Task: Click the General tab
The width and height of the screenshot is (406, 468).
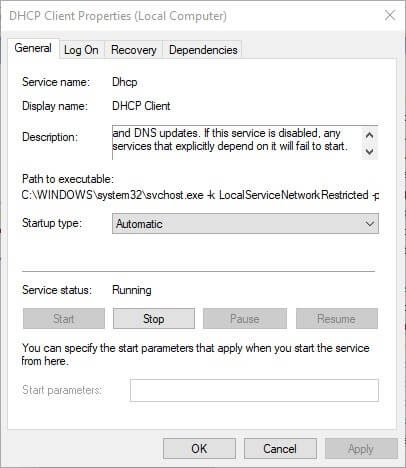Action: (33, 48)
